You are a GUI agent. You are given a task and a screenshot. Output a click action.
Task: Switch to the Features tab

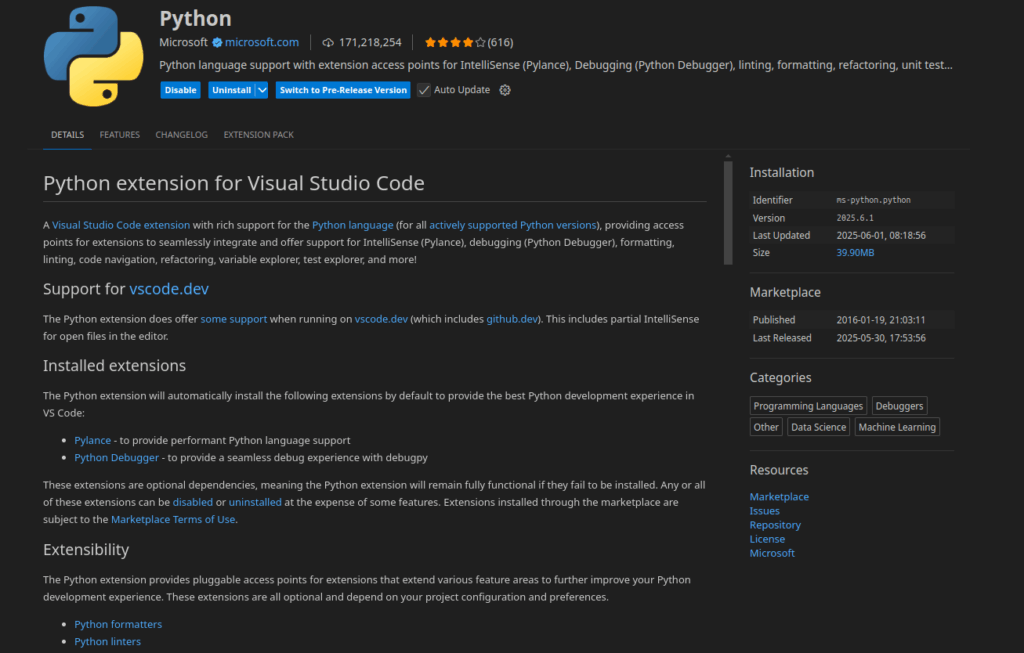(119, 135)
